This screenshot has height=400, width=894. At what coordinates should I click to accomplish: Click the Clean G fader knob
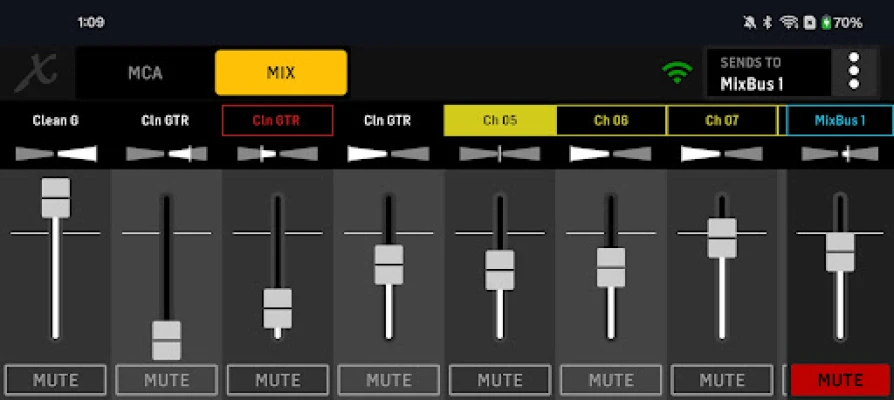(55, 198)
